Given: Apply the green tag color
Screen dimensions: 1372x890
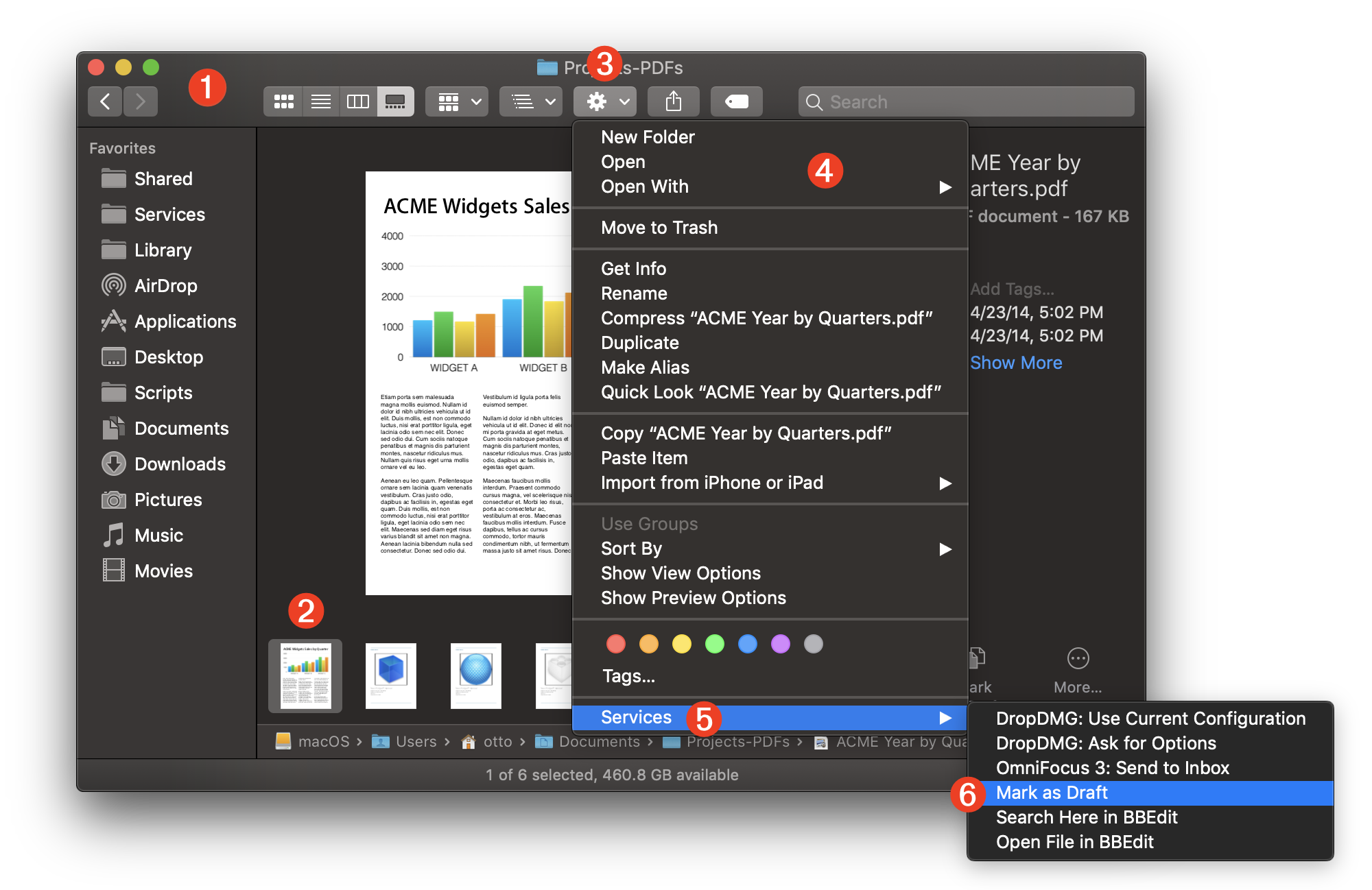Looking at the screenshot, I should coord(715,644).
